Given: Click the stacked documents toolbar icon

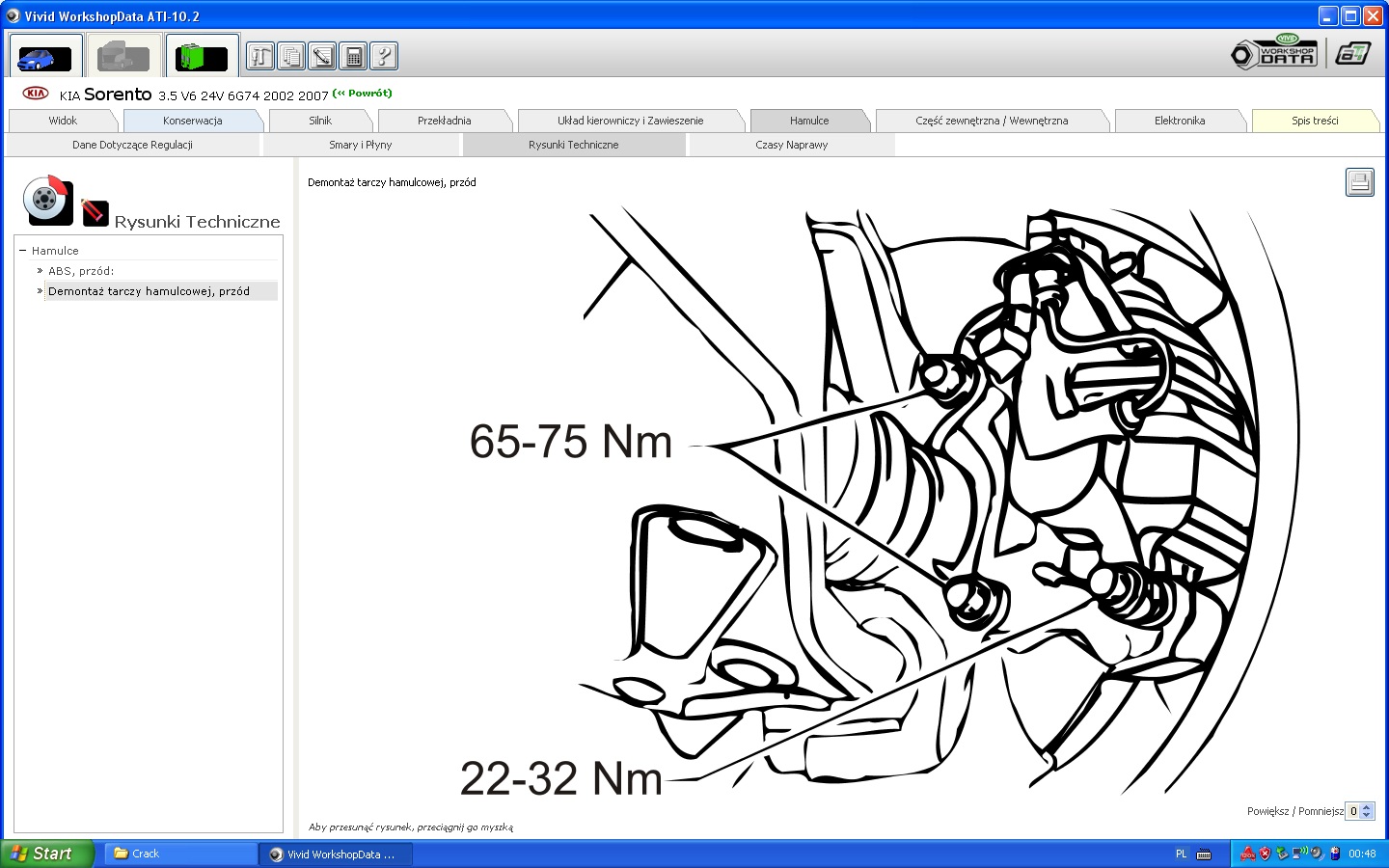Looking at the screenshot, I should [291, 57].
